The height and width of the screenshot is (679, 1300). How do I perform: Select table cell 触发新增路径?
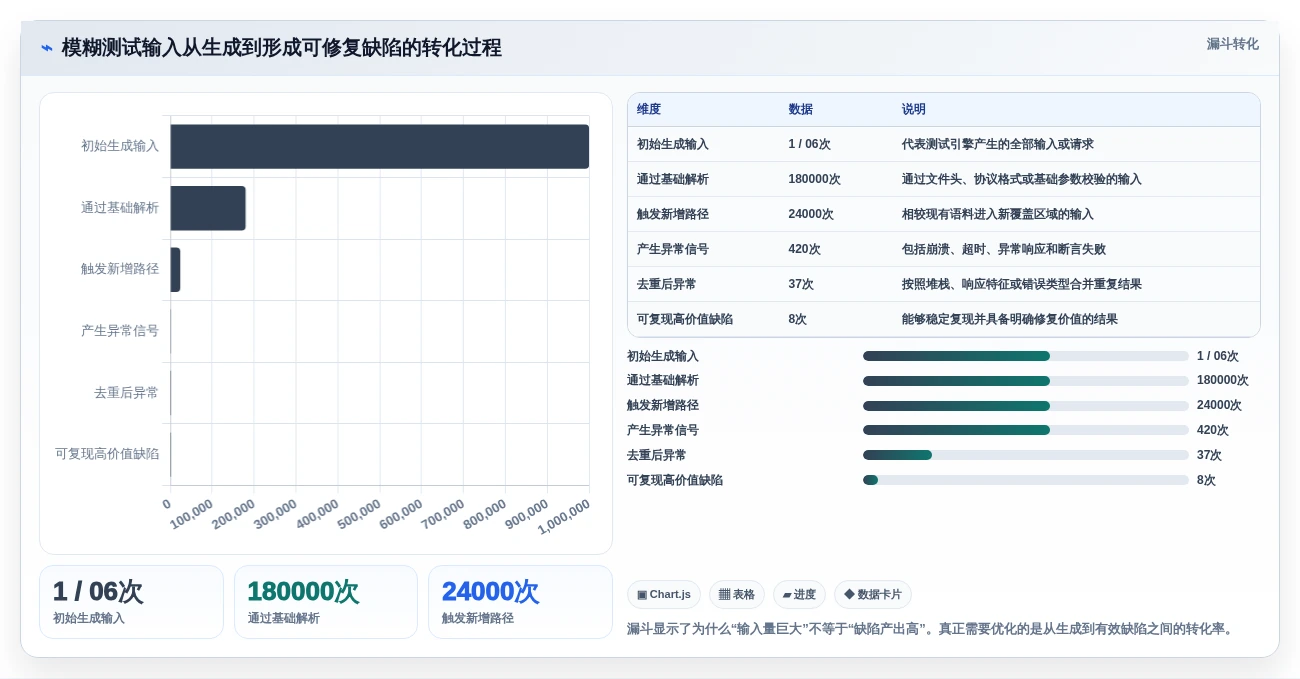tap(673, 214)
